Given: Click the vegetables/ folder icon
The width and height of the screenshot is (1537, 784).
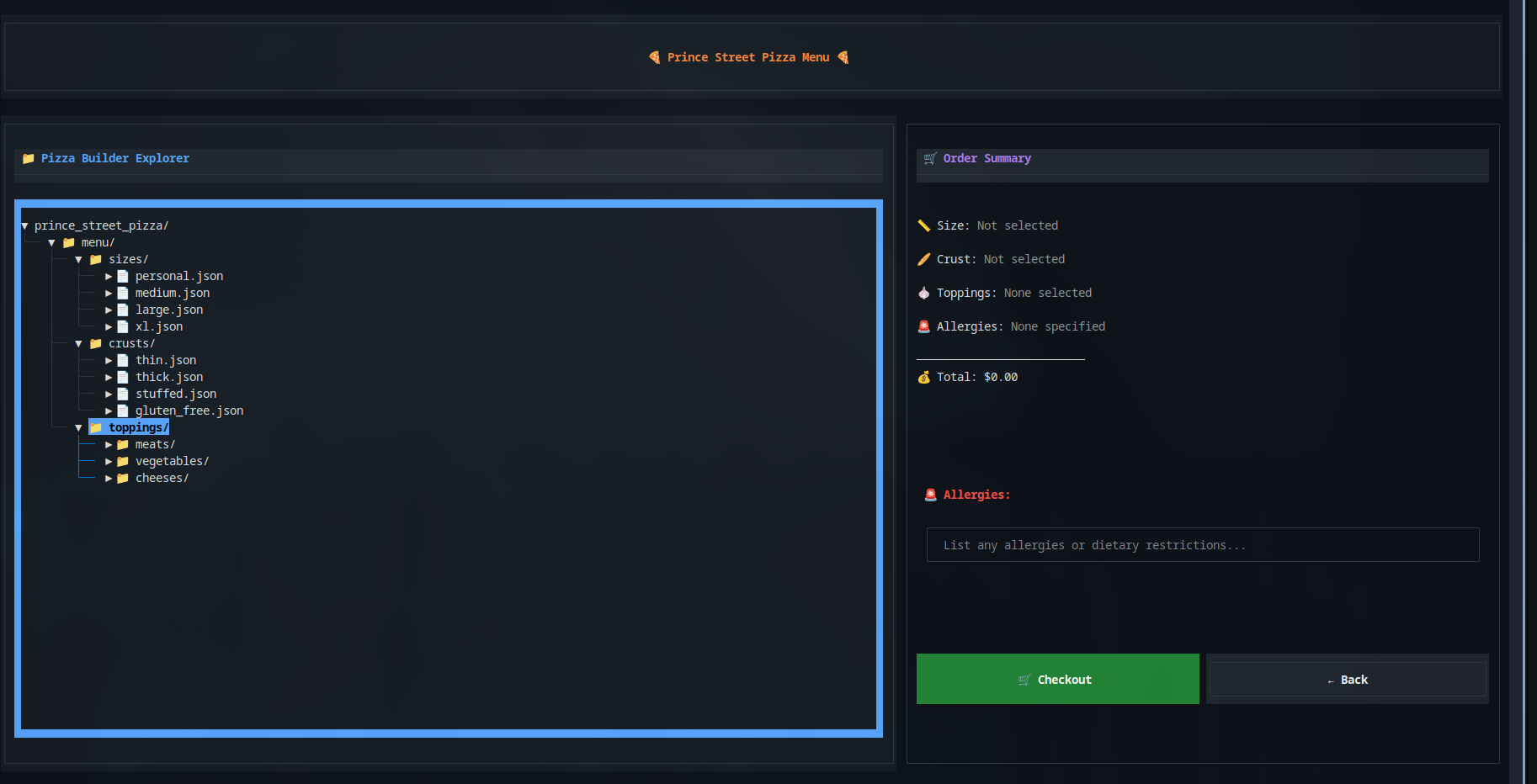Looking at the screenshot, I should 123,462.
